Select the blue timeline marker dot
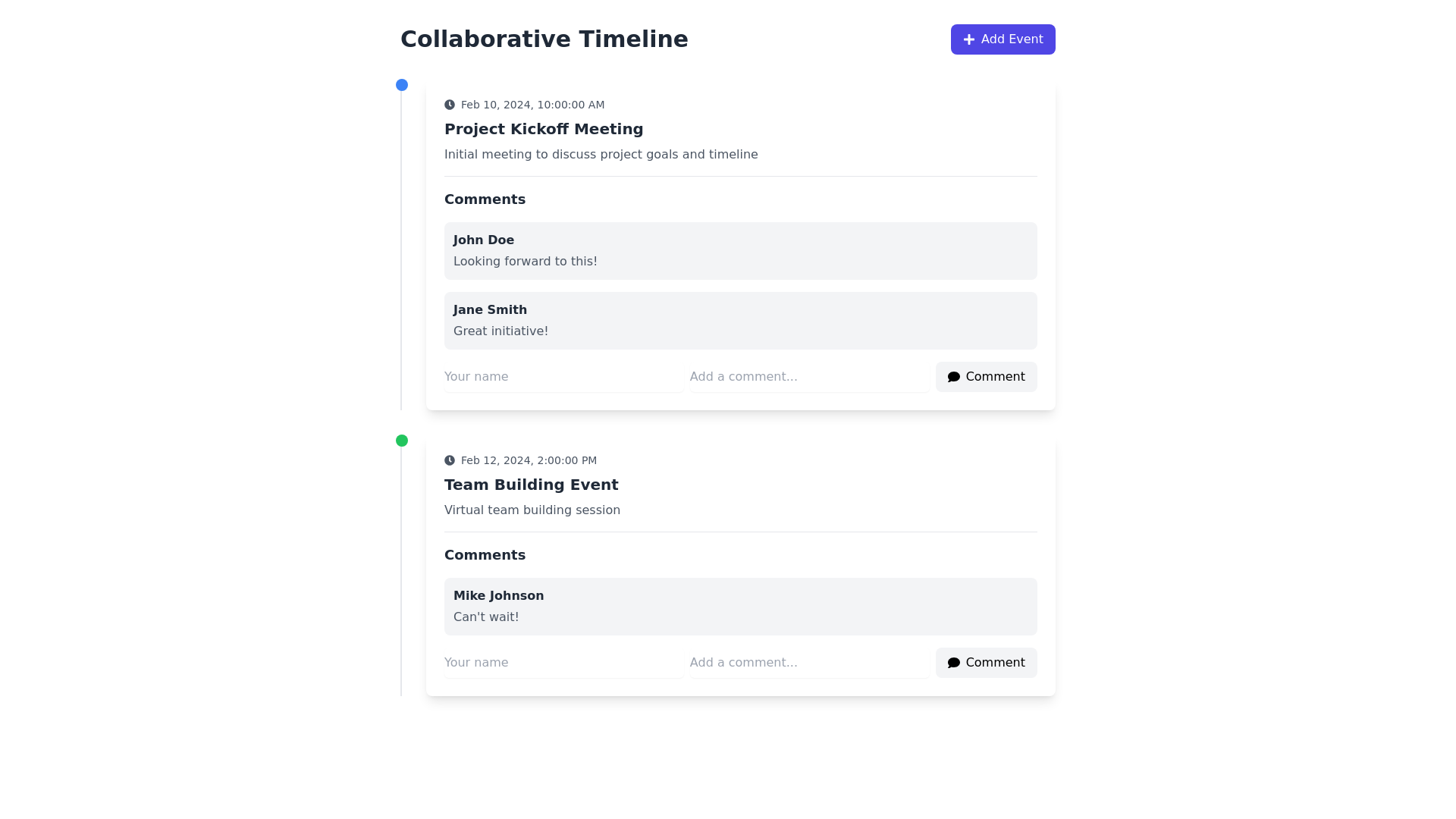The width and height of the screenshot is (1456, 819). coord(402,85)
